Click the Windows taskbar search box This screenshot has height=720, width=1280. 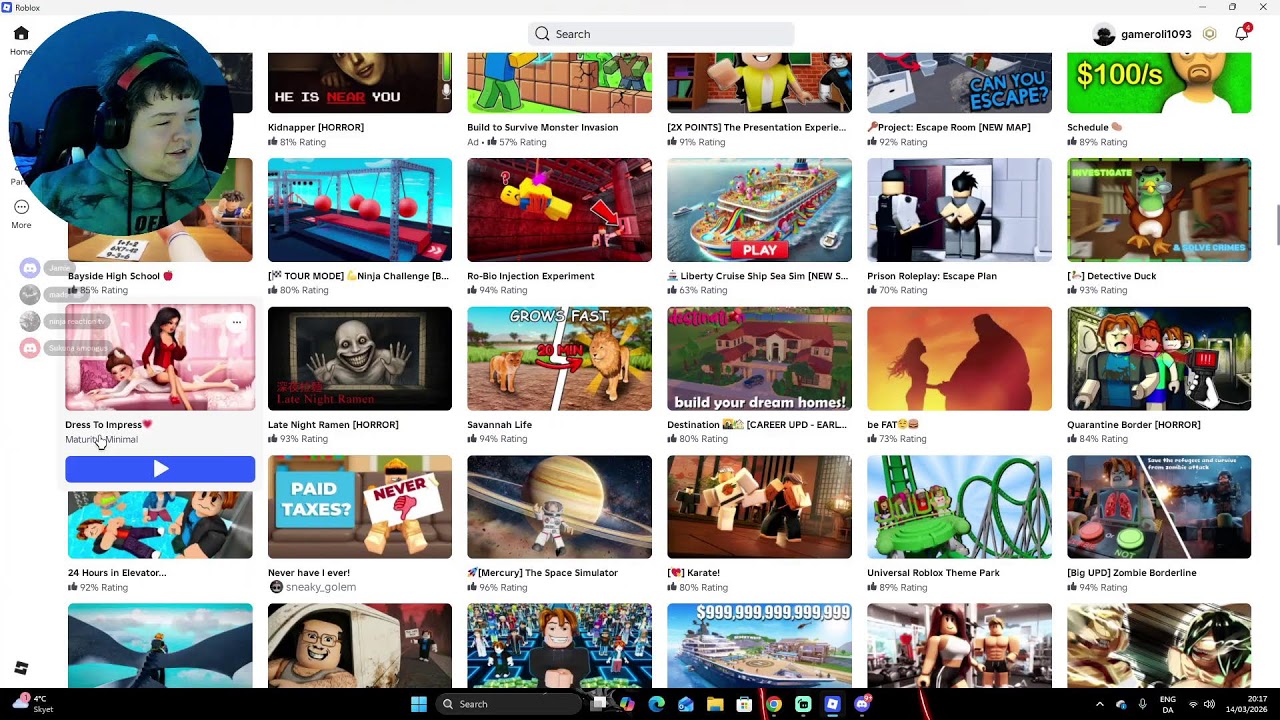[x=509, y=704]
